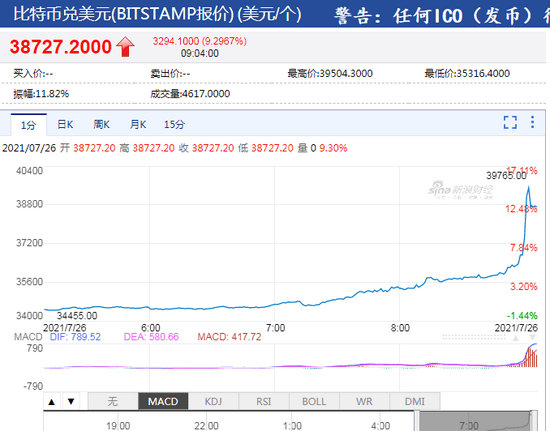Click the 7:00 axis label on chart

275,328
